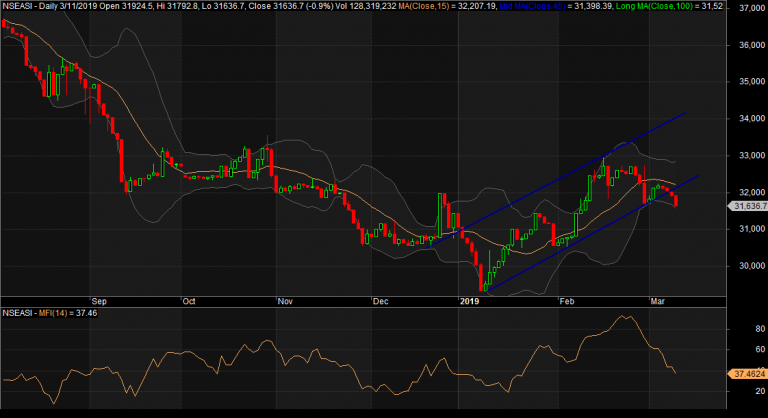The image size is (768, 418).
Task: Click the 36,000 price axis label
Action: 752,45
